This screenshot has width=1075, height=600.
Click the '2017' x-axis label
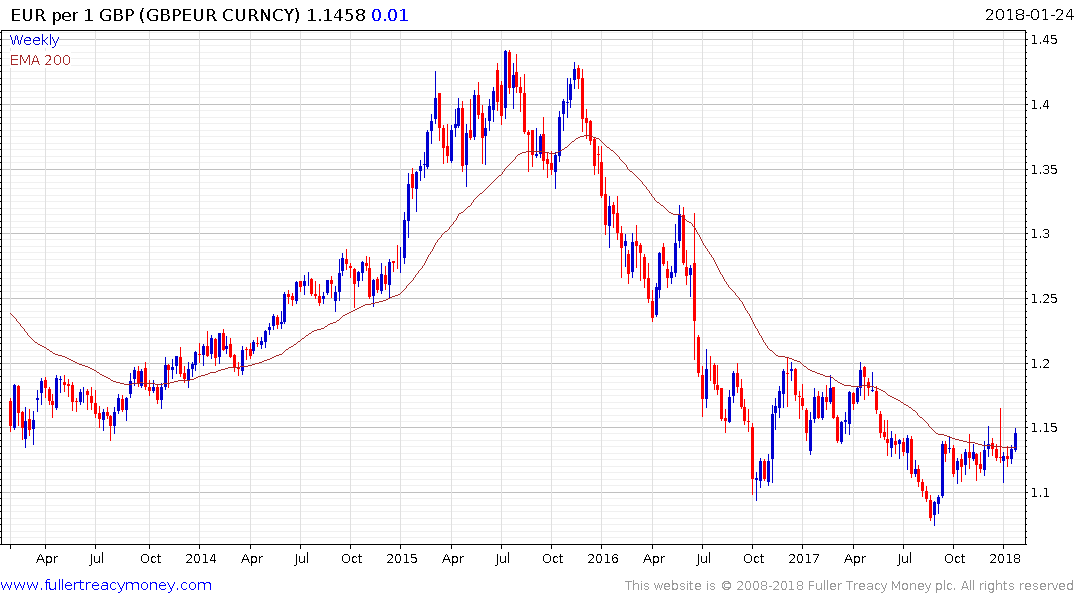coord(804,558)
